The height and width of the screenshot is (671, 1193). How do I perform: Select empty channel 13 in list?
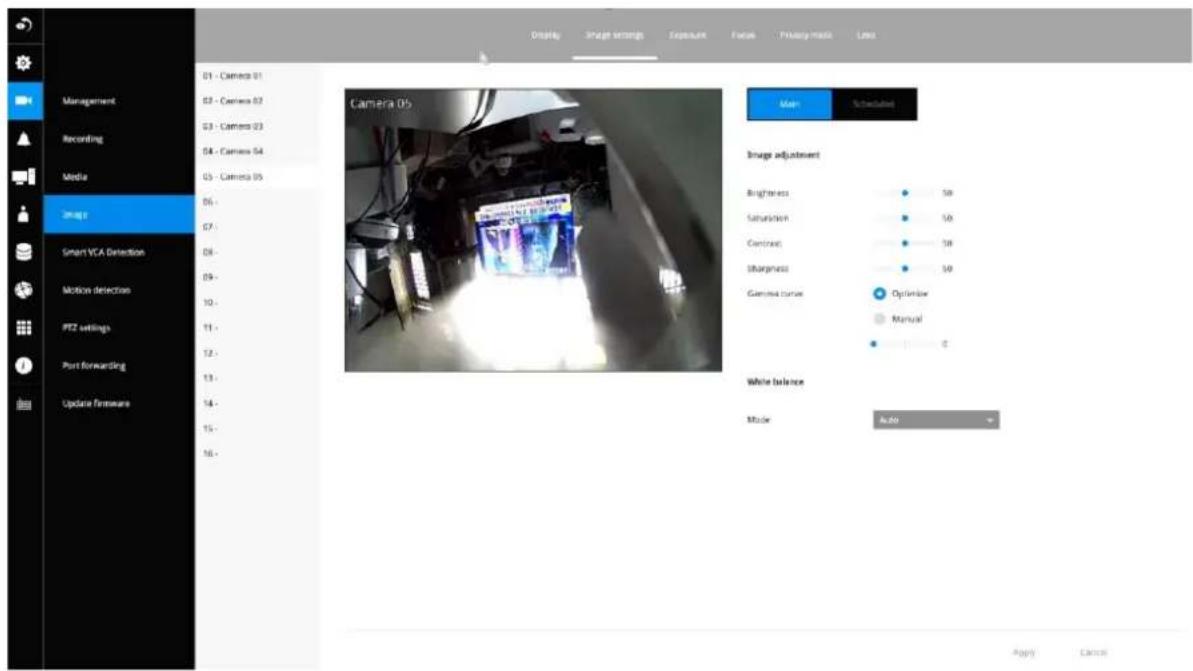(257, 378)
